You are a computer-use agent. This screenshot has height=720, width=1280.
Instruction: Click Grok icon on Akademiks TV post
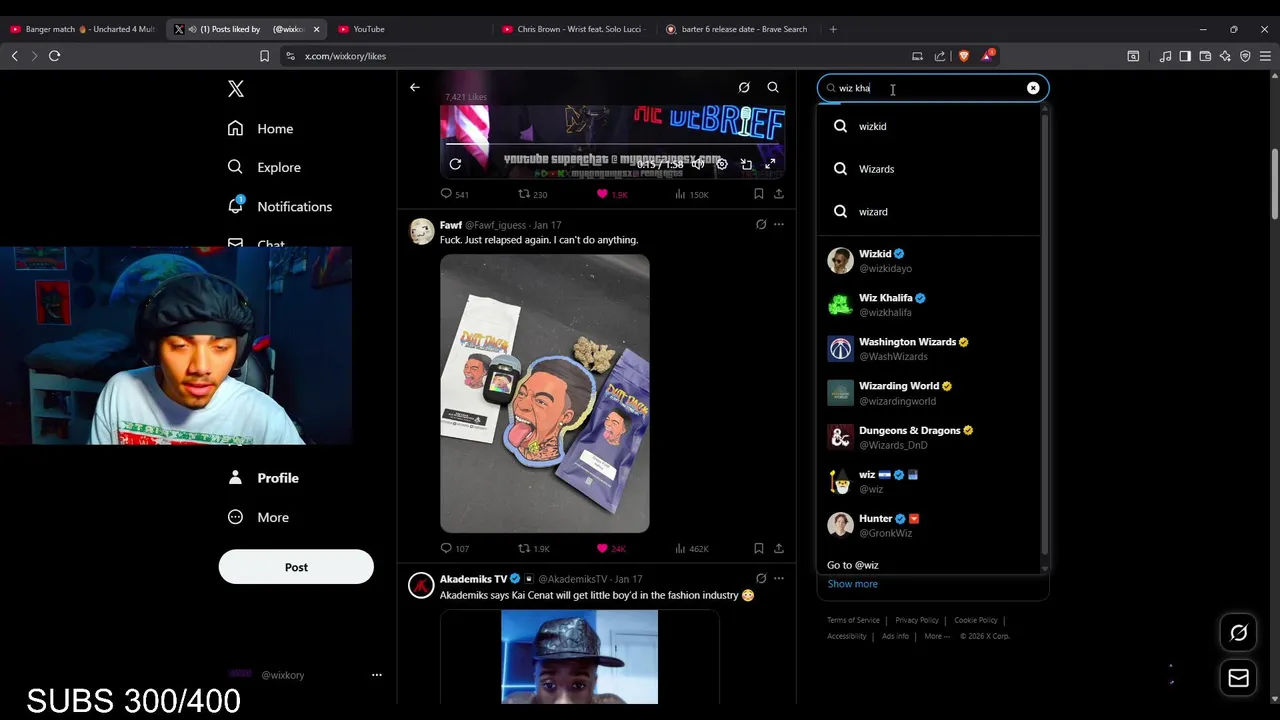(x=761, y=578)
